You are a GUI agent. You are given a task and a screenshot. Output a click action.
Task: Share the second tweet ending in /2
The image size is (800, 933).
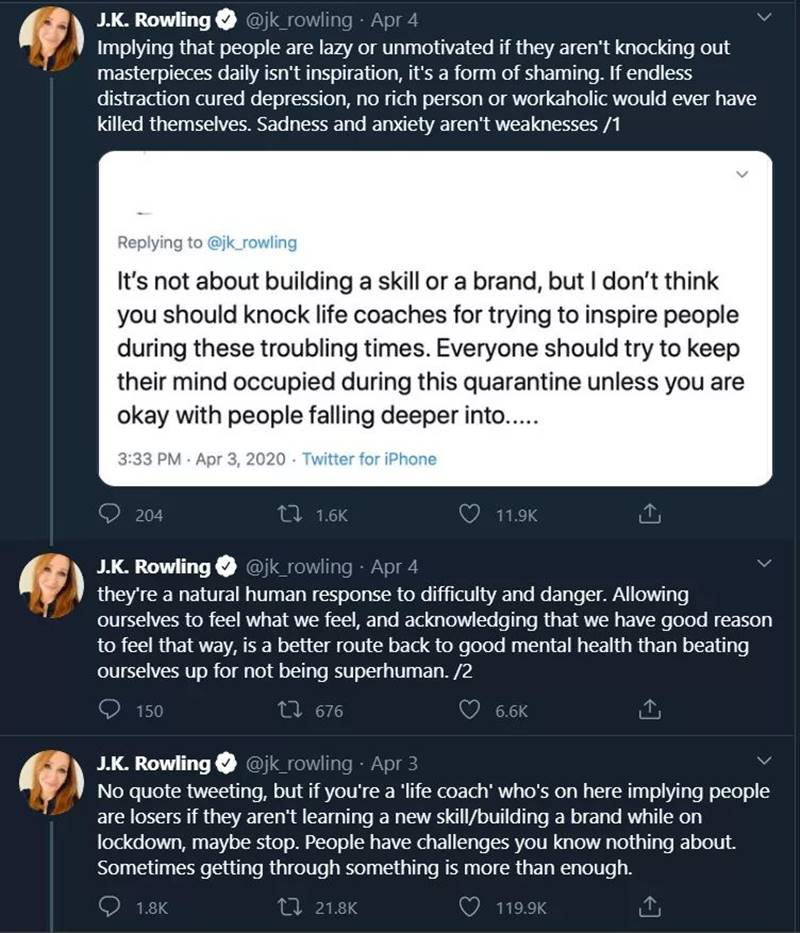click(649, 711)
